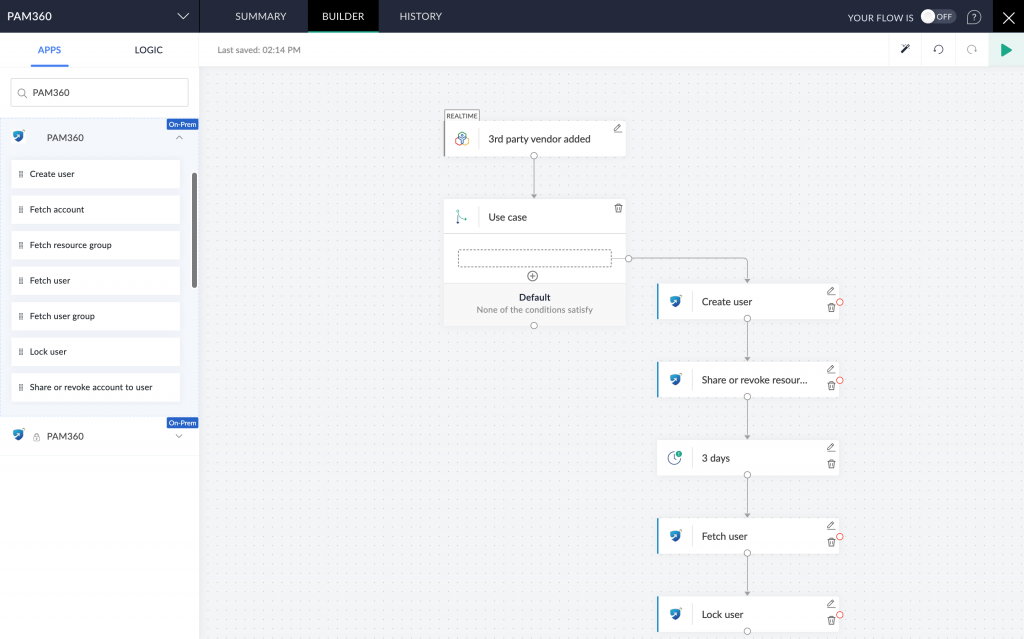The width and height of the screenshot is (1024, 639).
Task: Toggle the flow ON/OFF switch
Action: pos(937,17)
